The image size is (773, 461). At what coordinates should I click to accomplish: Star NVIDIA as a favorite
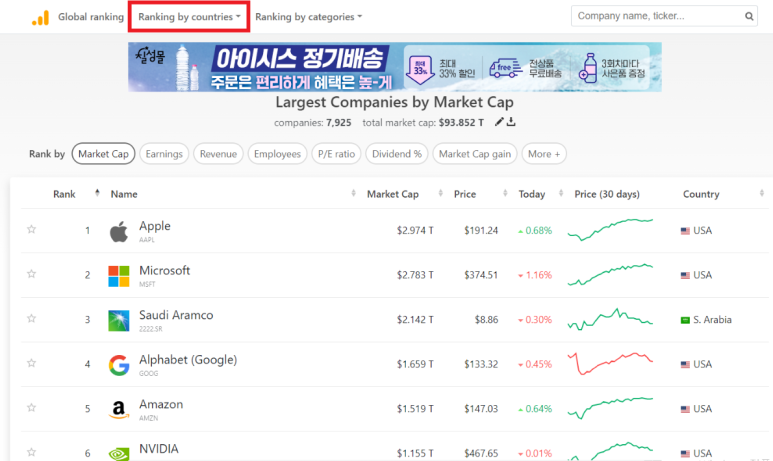click(32, 452)
